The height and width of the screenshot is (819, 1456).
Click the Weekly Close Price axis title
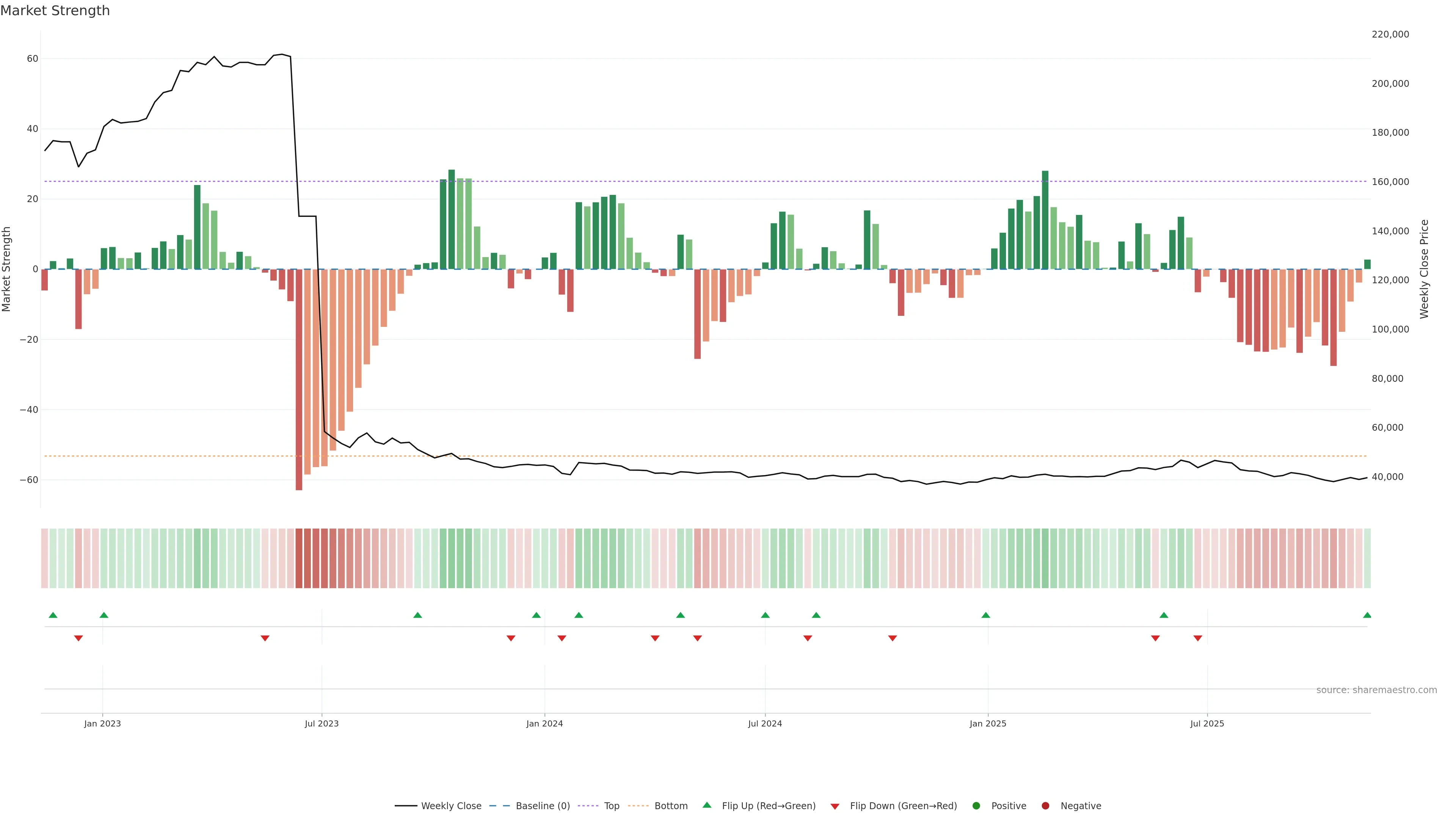click(x=1424, y=269)
